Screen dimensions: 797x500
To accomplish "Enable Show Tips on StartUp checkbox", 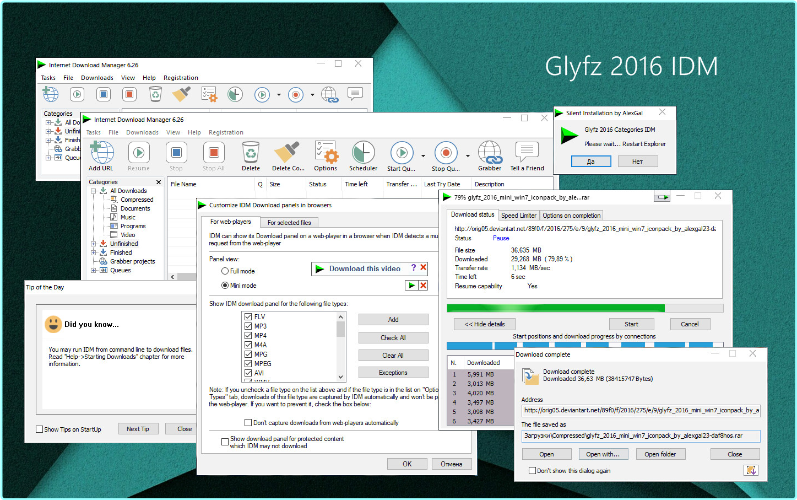I will pyautogui.click(x=38, y=429).
